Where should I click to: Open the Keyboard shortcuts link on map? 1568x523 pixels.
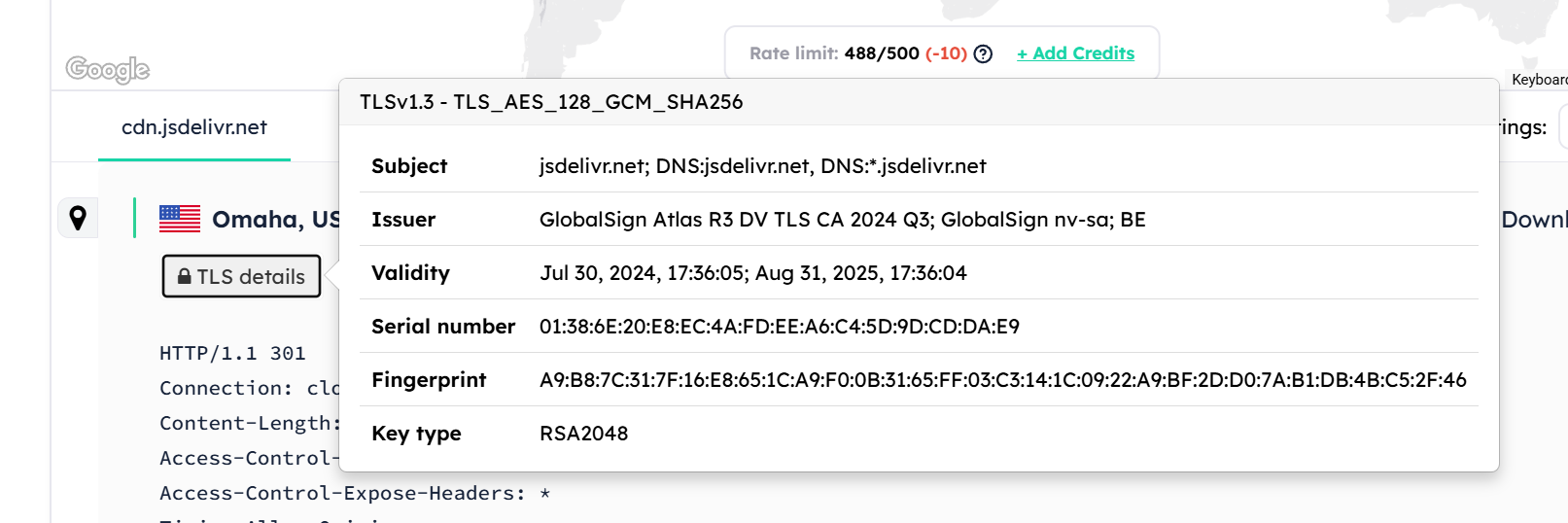[1539, 80]
